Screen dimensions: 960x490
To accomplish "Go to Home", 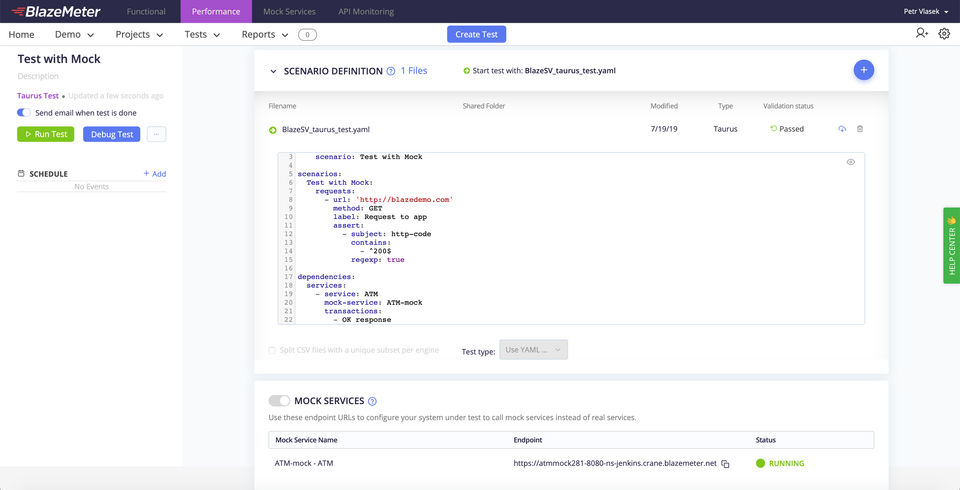I will point(21,34).
